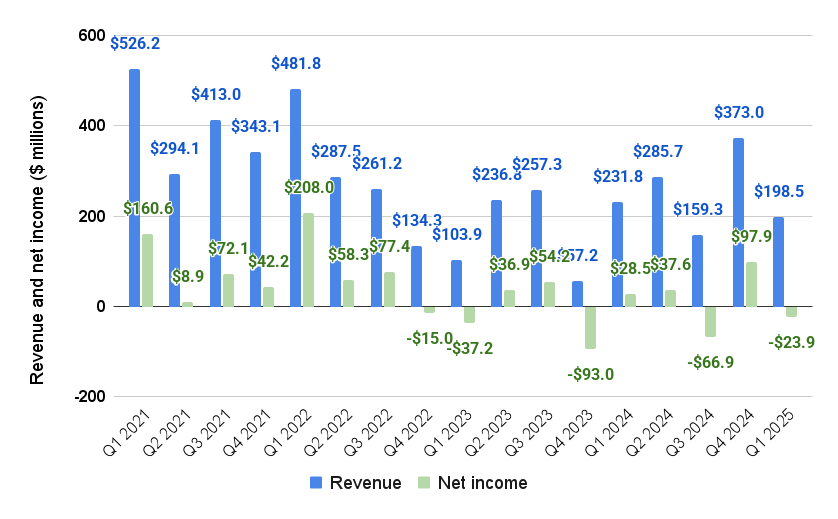Viewport: 838px width, 519px height.
Task: Click the -200 y-axis tick label
Action: pyautogui.click(x=89, y=396)
